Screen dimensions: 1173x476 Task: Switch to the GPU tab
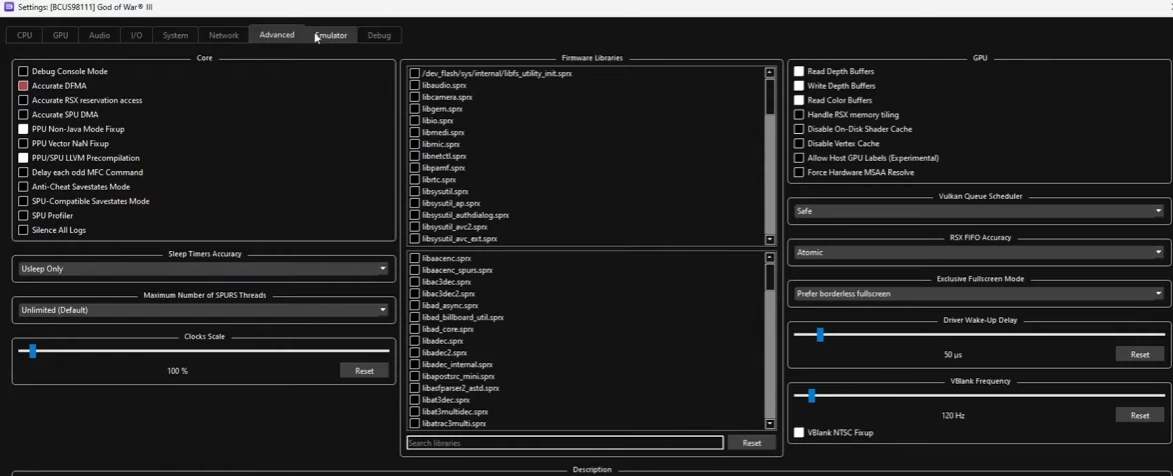pyautogui.click(x=60, y=35)
